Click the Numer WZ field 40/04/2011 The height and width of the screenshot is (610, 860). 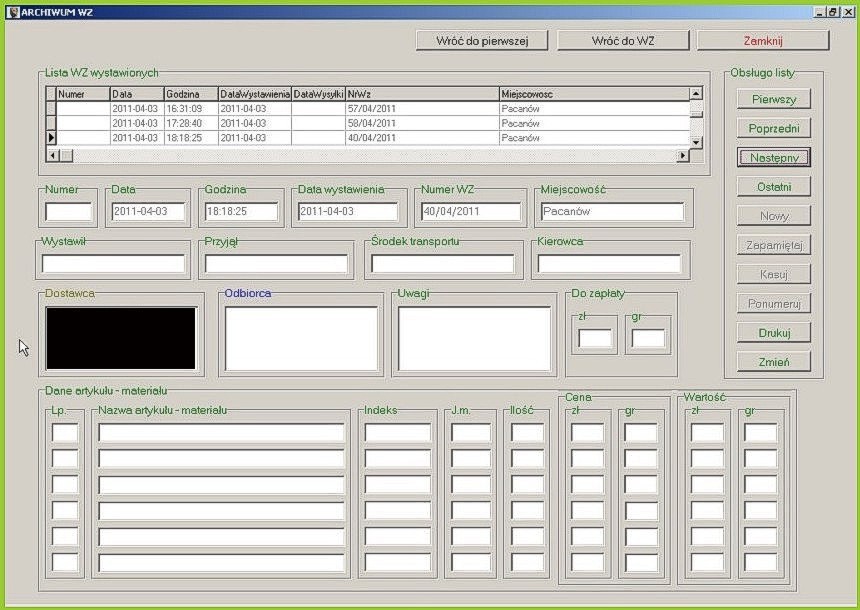click(471, 212)
